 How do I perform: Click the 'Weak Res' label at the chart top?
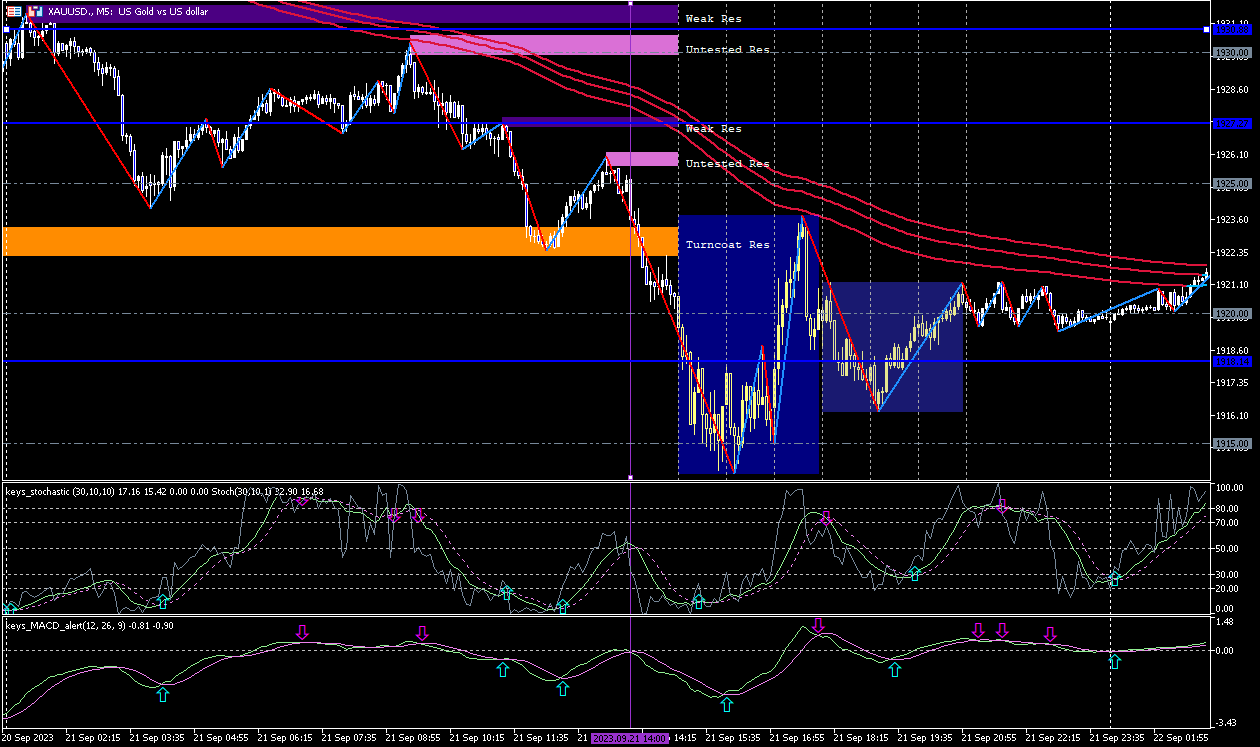pyautogui.click(x=713, y=19)
